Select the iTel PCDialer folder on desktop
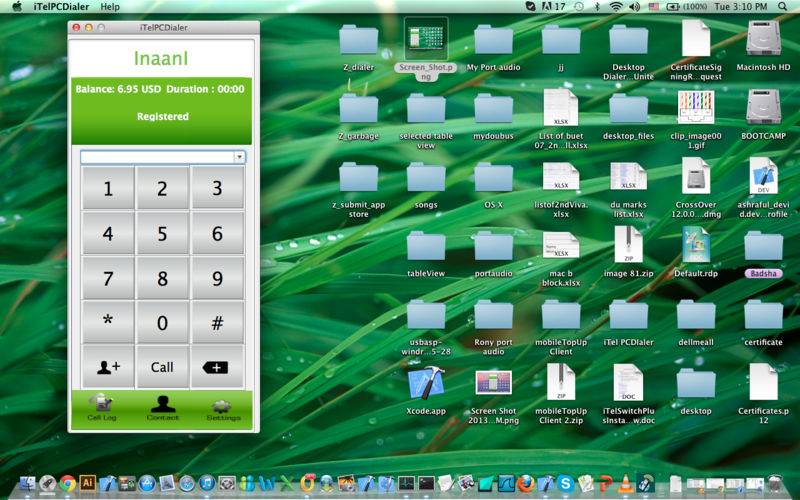 (628, 316)
